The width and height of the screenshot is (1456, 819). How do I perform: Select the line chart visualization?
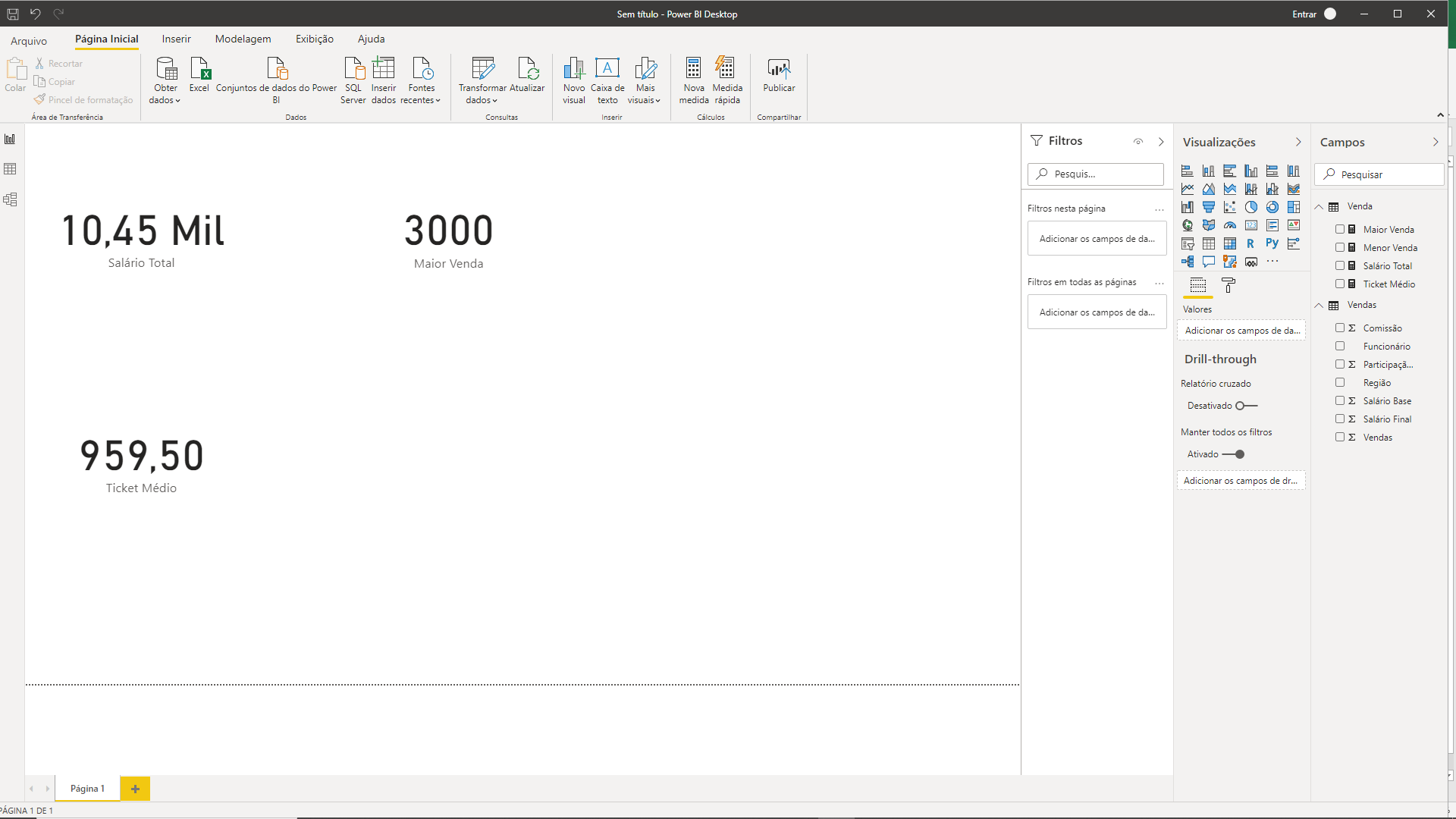tap(1188, 189)
